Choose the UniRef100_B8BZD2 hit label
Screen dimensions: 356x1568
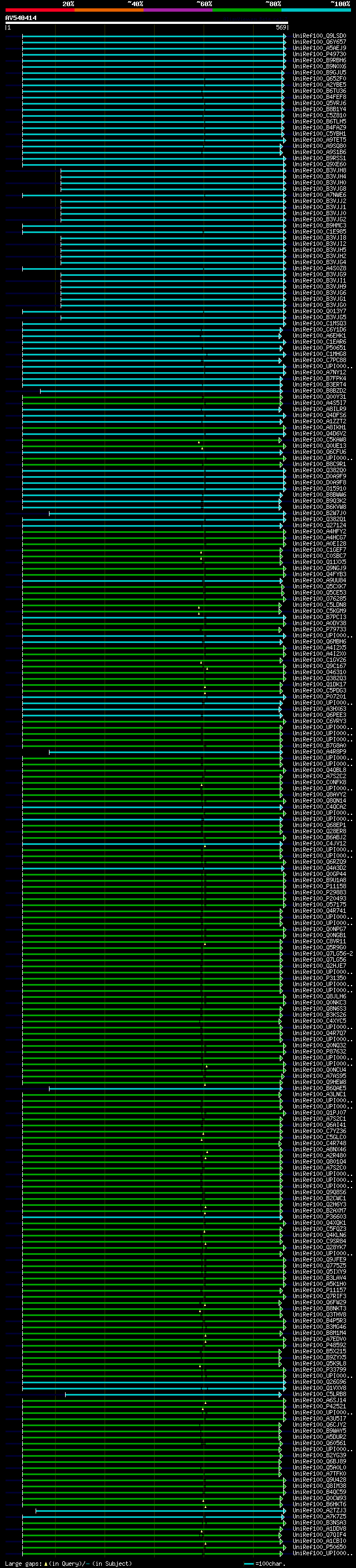tap(319, 391)
